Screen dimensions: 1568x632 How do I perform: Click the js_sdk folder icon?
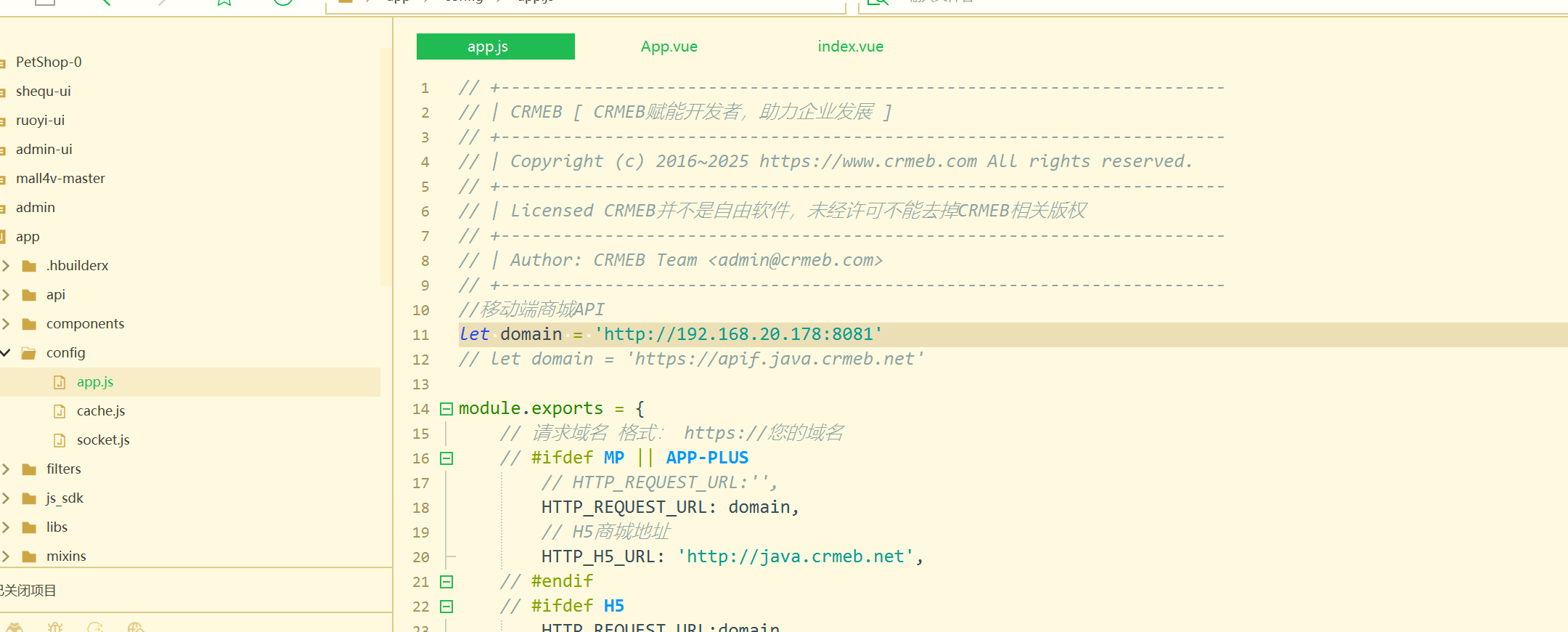coord(29,498)
